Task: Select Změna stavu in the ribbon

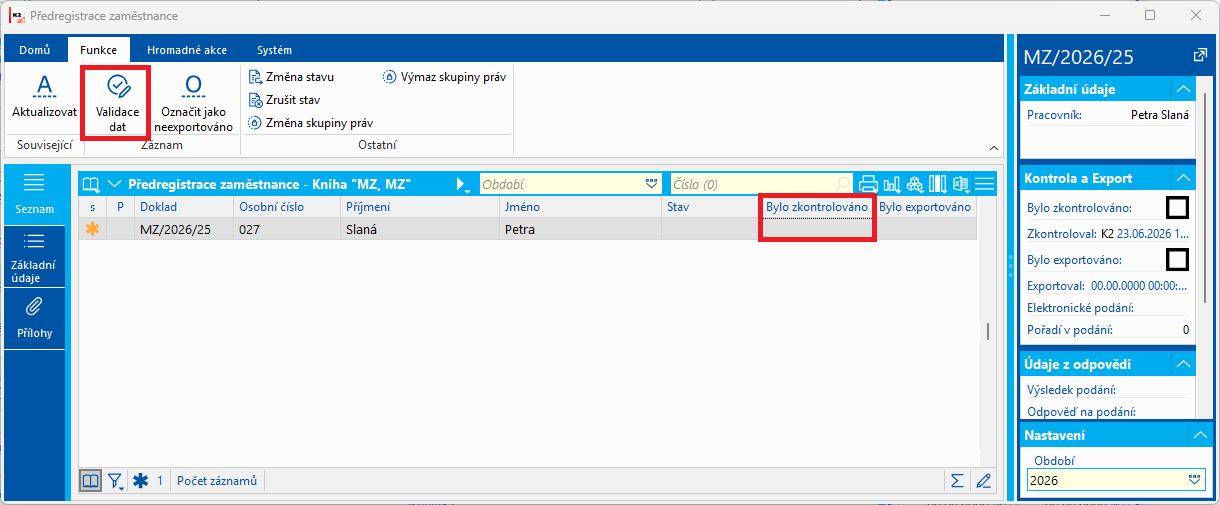Action: [x=292, y=77]
